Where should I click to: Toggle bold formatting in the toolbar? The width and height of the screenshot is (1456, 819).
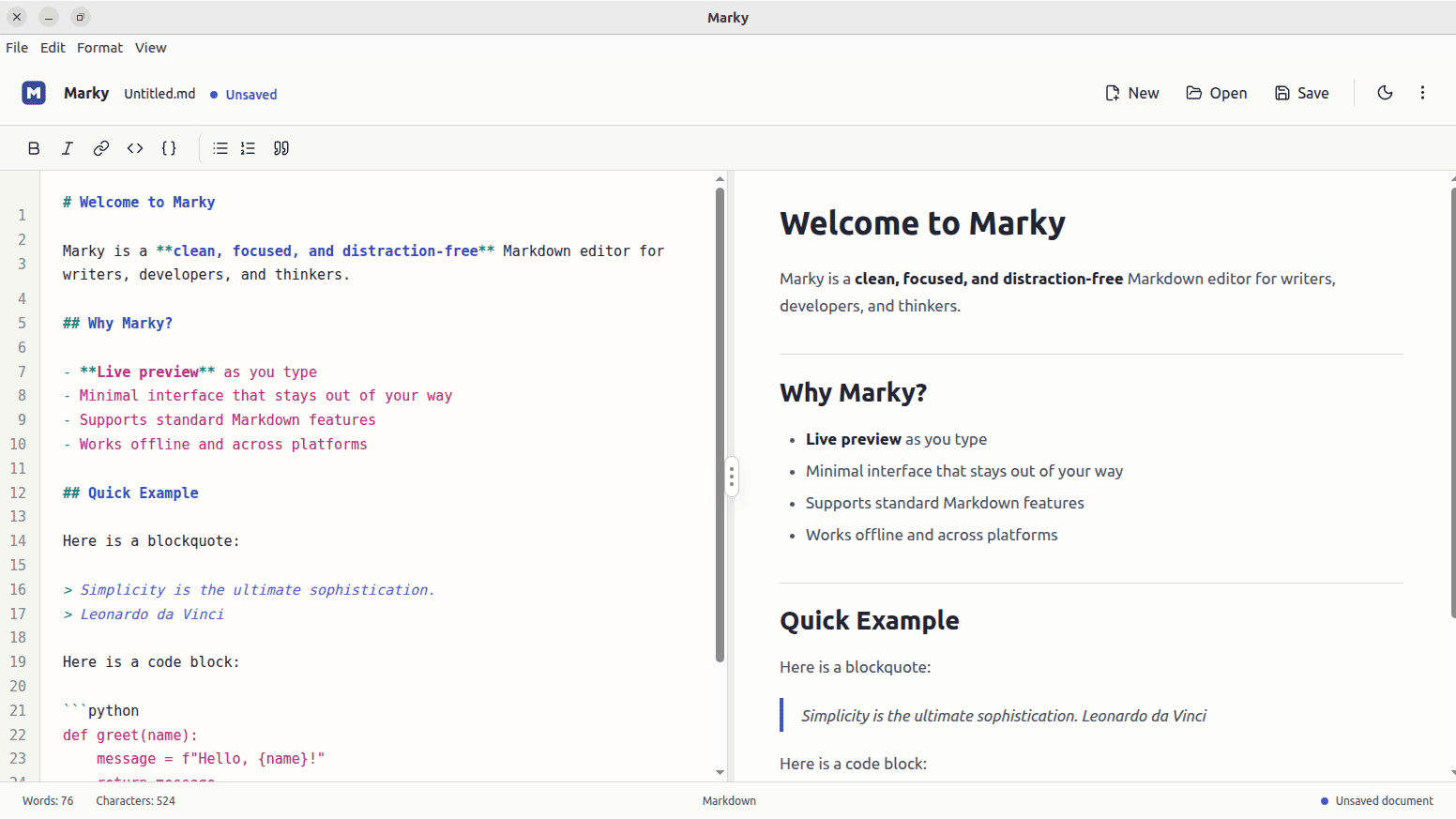[34, 148]
